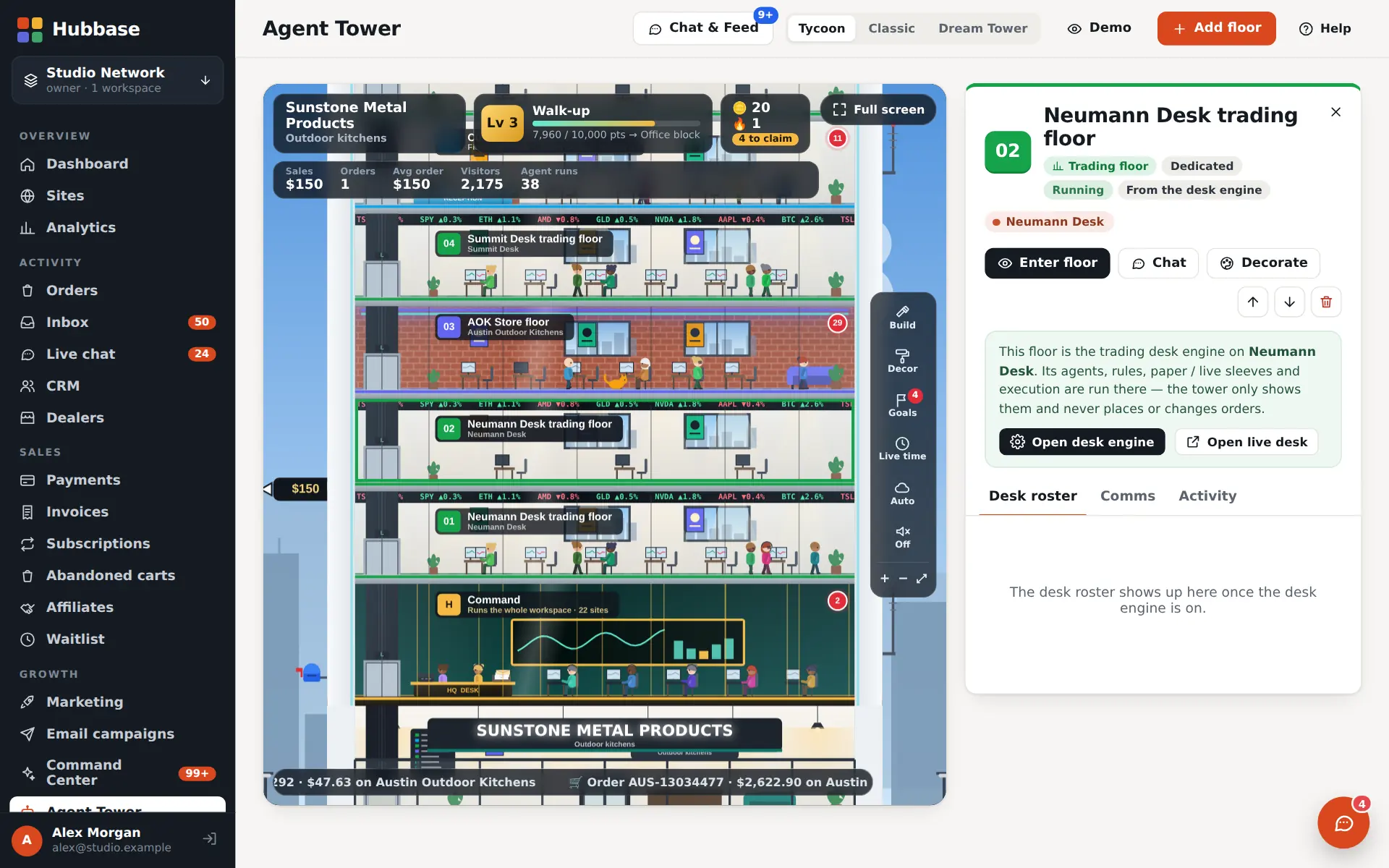Open Decorate for this floor
The width and height of the screenshot is (1389, 868).
point(1263,263)
